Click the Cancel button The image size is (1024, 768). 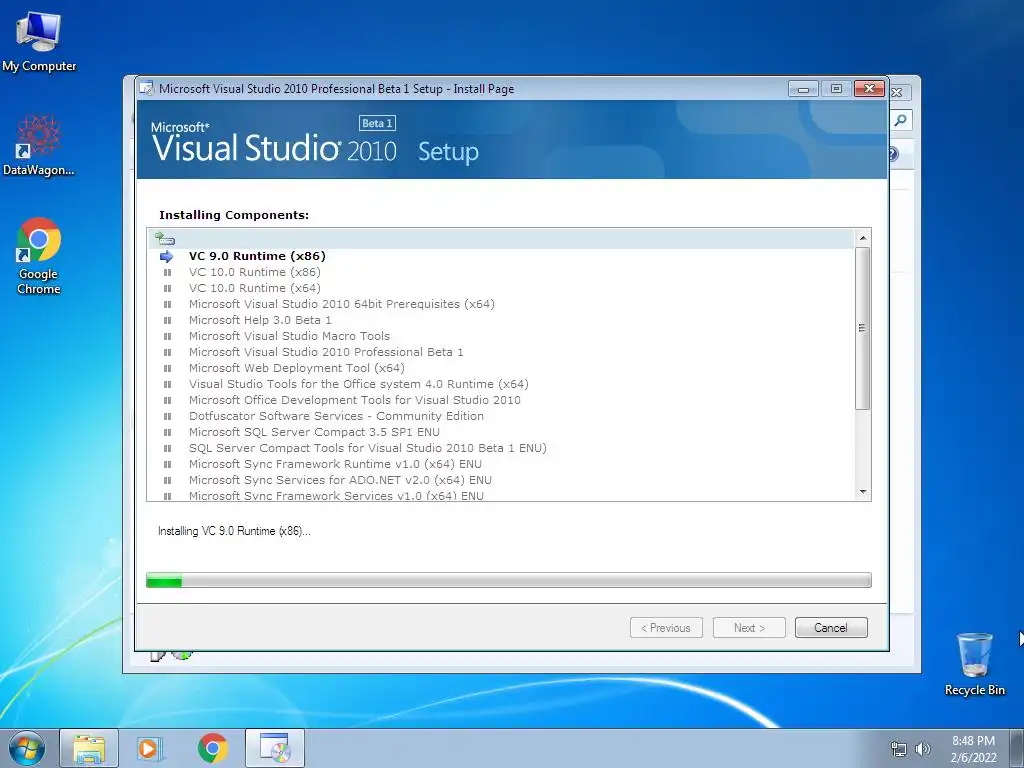[x=831, y=628]
